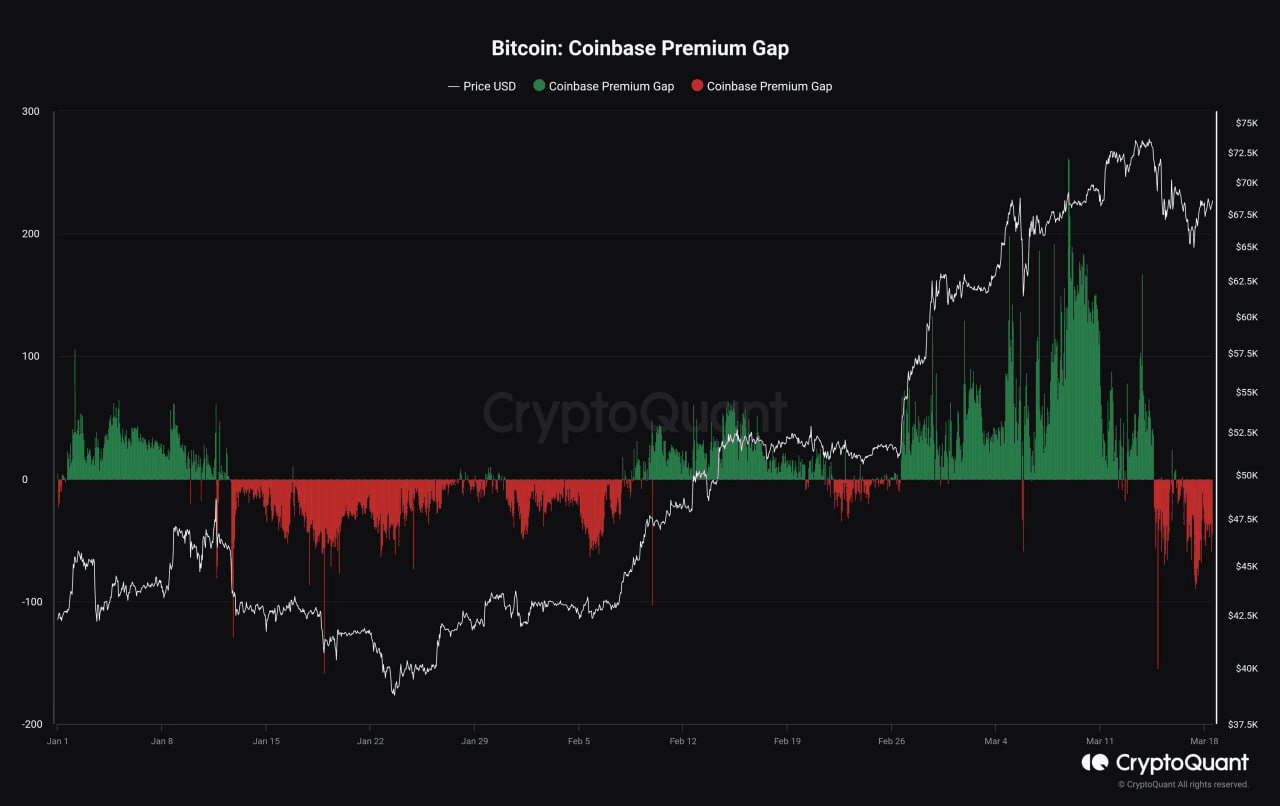Image resolution: width=1280 pixels, height=806 pixels.
Task: Click the red circle legend swatch
Action: point(697,86)
